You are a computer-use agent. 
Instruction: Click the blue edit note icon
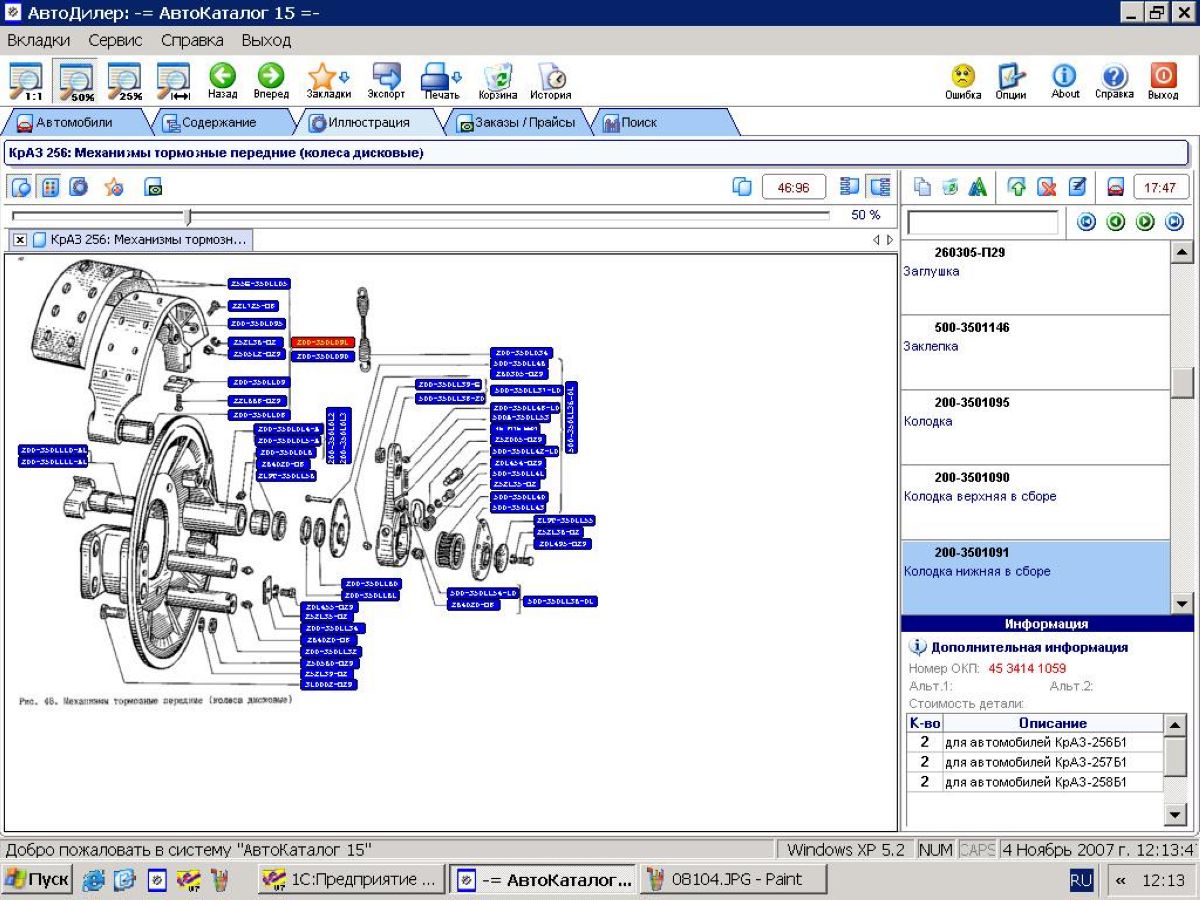click(1076, 187)
